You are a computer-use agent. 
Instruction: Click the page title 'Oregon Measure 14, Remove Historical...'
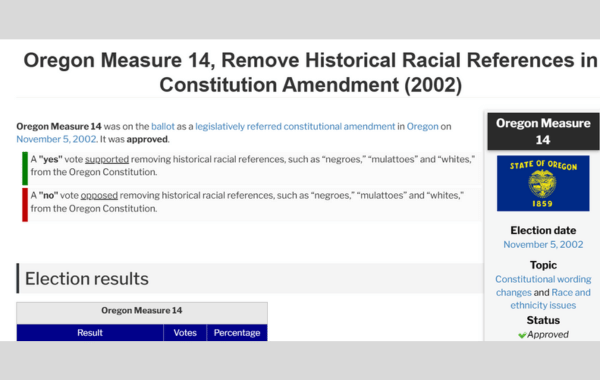tap(310, 72)
